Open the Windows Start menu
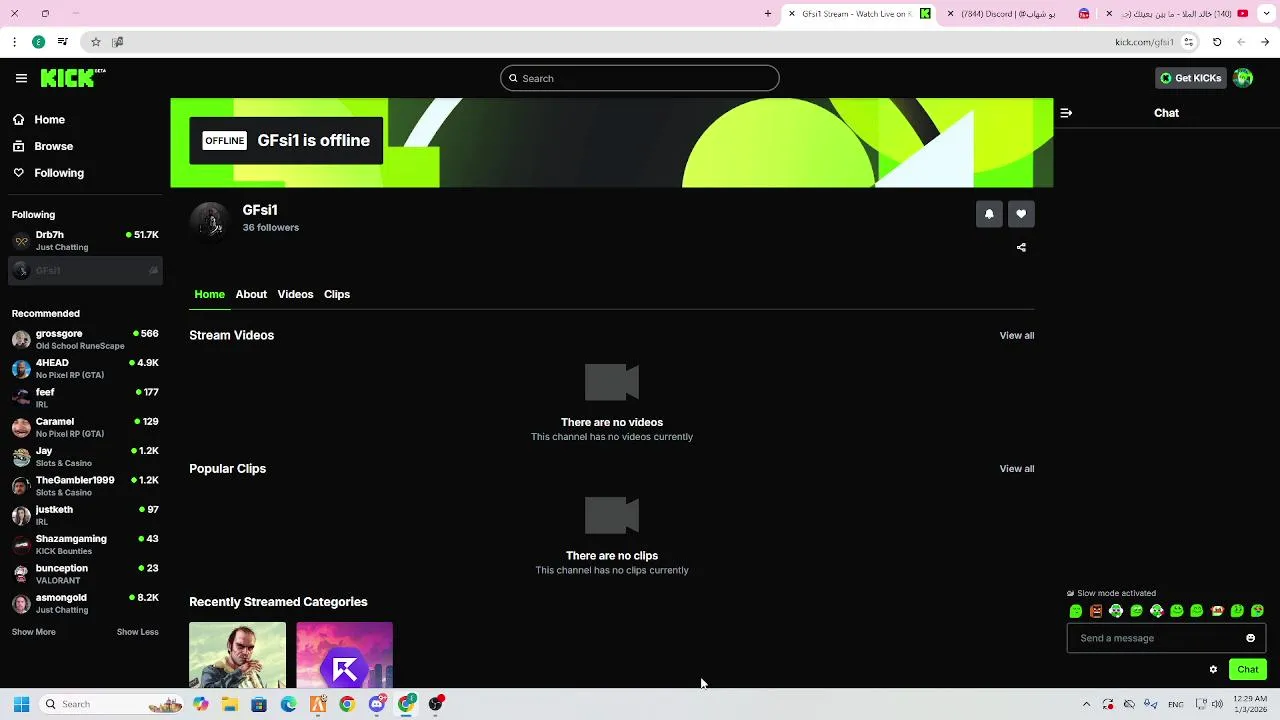 coord(21,704)
